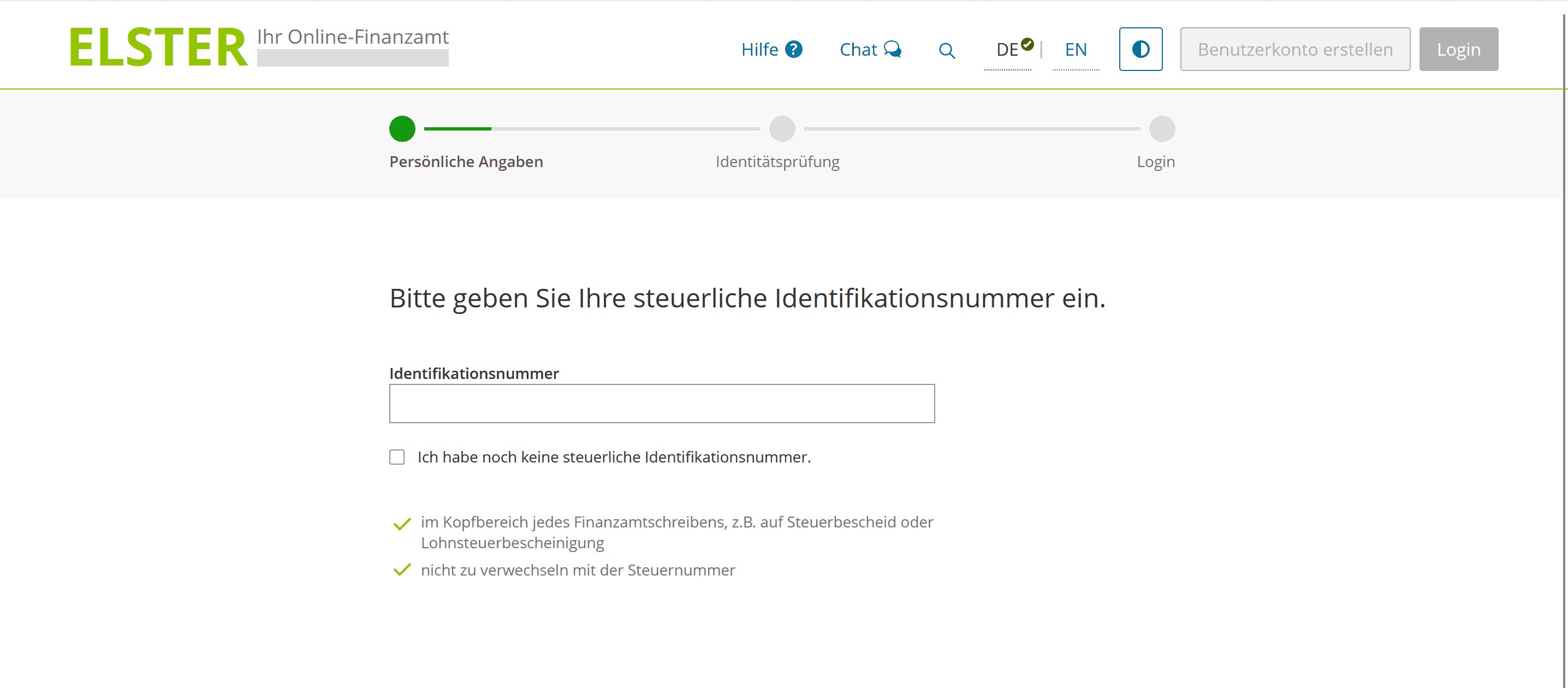This screenshot has height=688, width=1568.
Task: Click the Hilfe question mark icon
Action: point(794,49)
